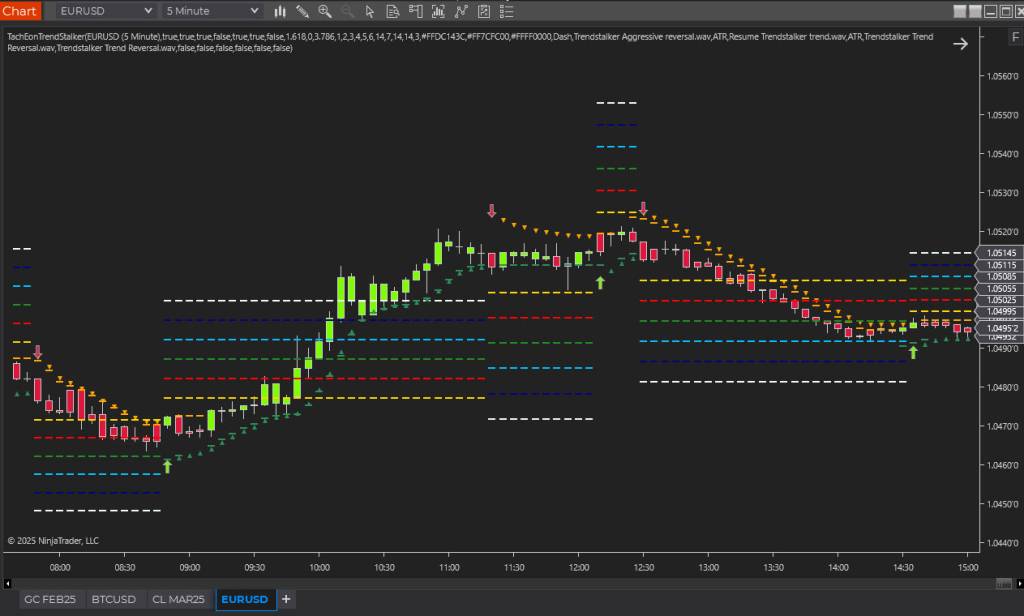Screen dimensions: 1024x616
Task: Select the drawing tools pencil icon
Action: (302, 12)
